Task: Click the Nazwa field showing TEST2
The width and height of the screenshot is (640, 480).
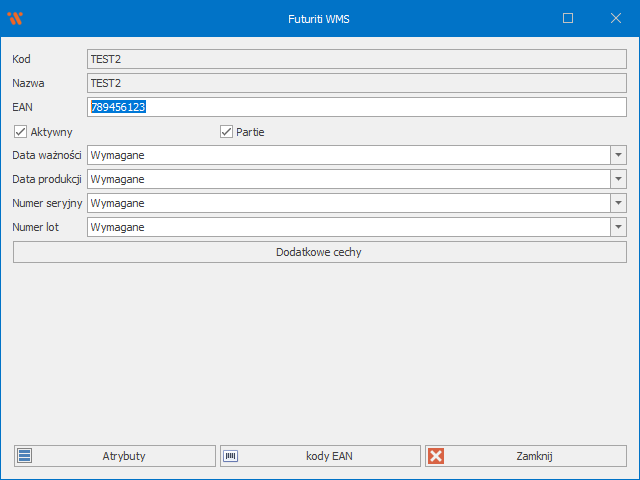Action: click(357, 83)
